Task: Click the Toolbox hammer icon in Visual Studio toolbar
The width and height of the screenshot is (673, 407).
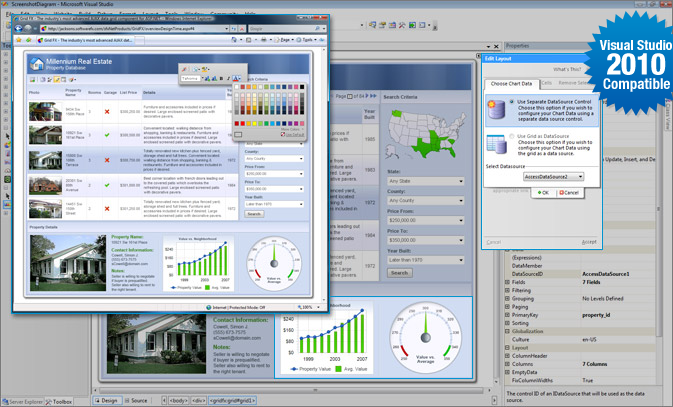Action: pos(402,25)
